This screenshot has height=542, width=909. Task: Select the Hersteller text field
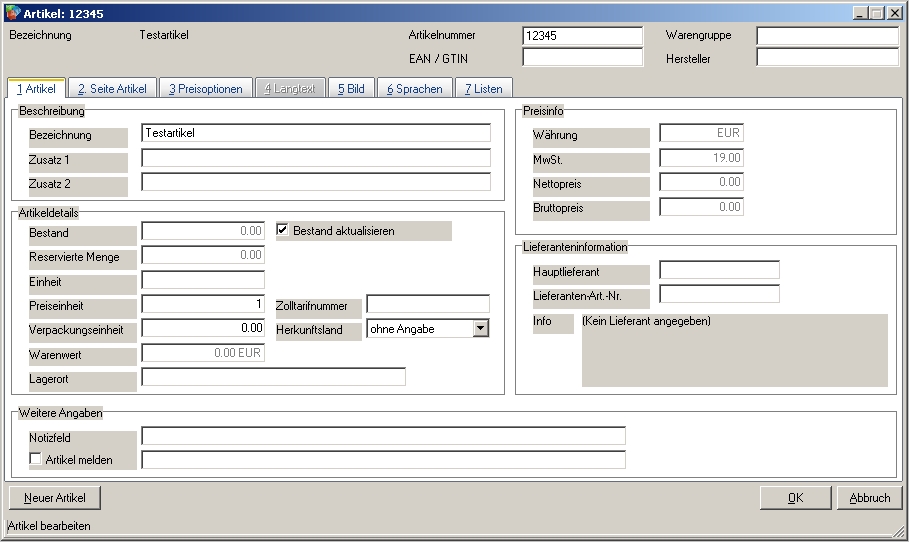[827, 58]
